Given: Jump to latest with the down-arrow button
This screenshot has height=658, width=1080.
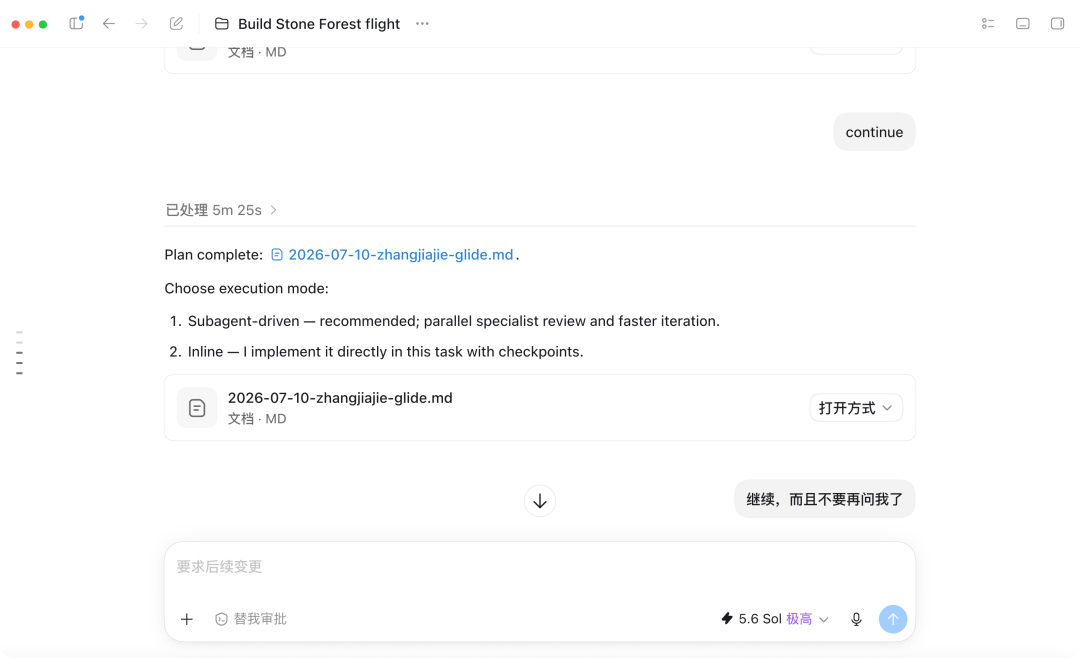Looking at the screenshot, I should click(x=540, y=501).
